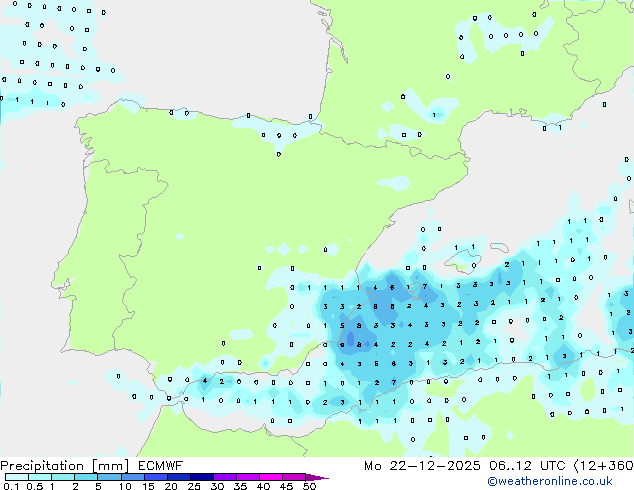Click the 40–45 mm magenta legend swatch

[271, 477]
